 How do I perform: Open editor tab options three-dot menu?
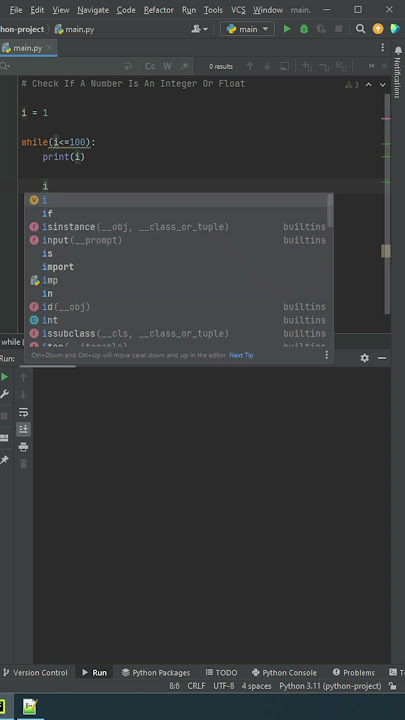(382, 48)
